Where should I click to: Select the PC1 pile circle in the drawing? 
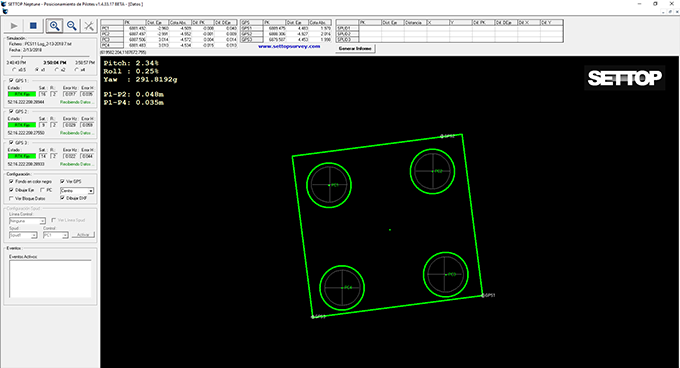[329, 185]
